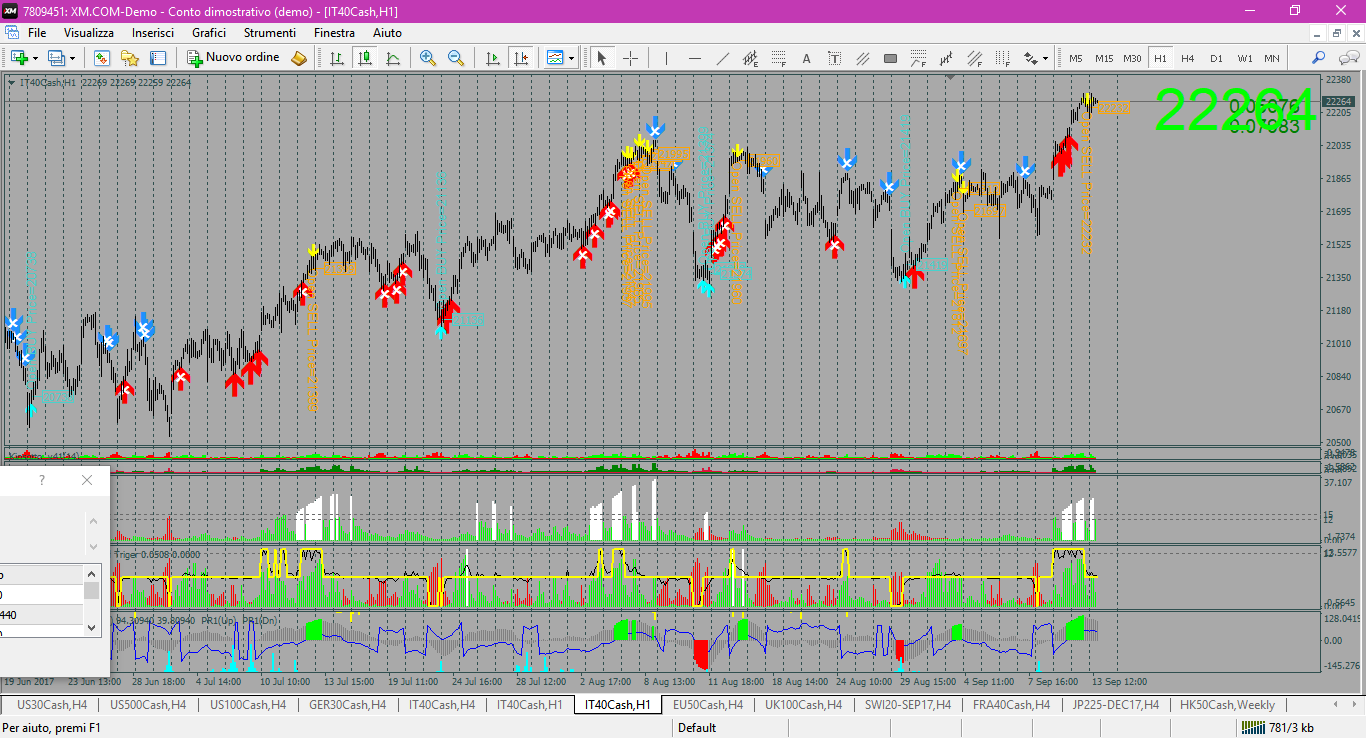Open the File menu
Image resolution: width=1366 pixels, height=738 pixels.
coord(37,33)
